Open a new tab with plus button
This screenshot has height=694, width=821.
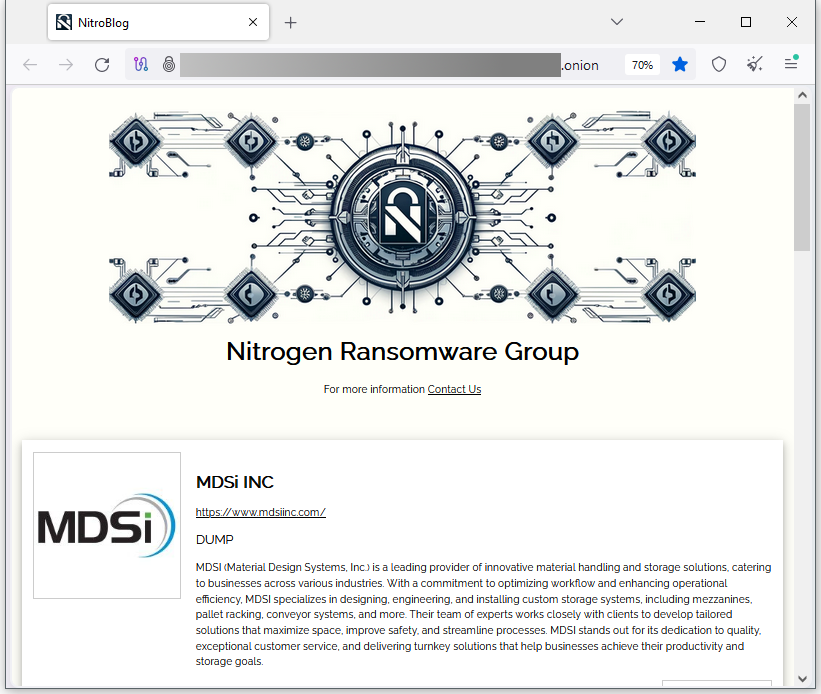(291, 23)
